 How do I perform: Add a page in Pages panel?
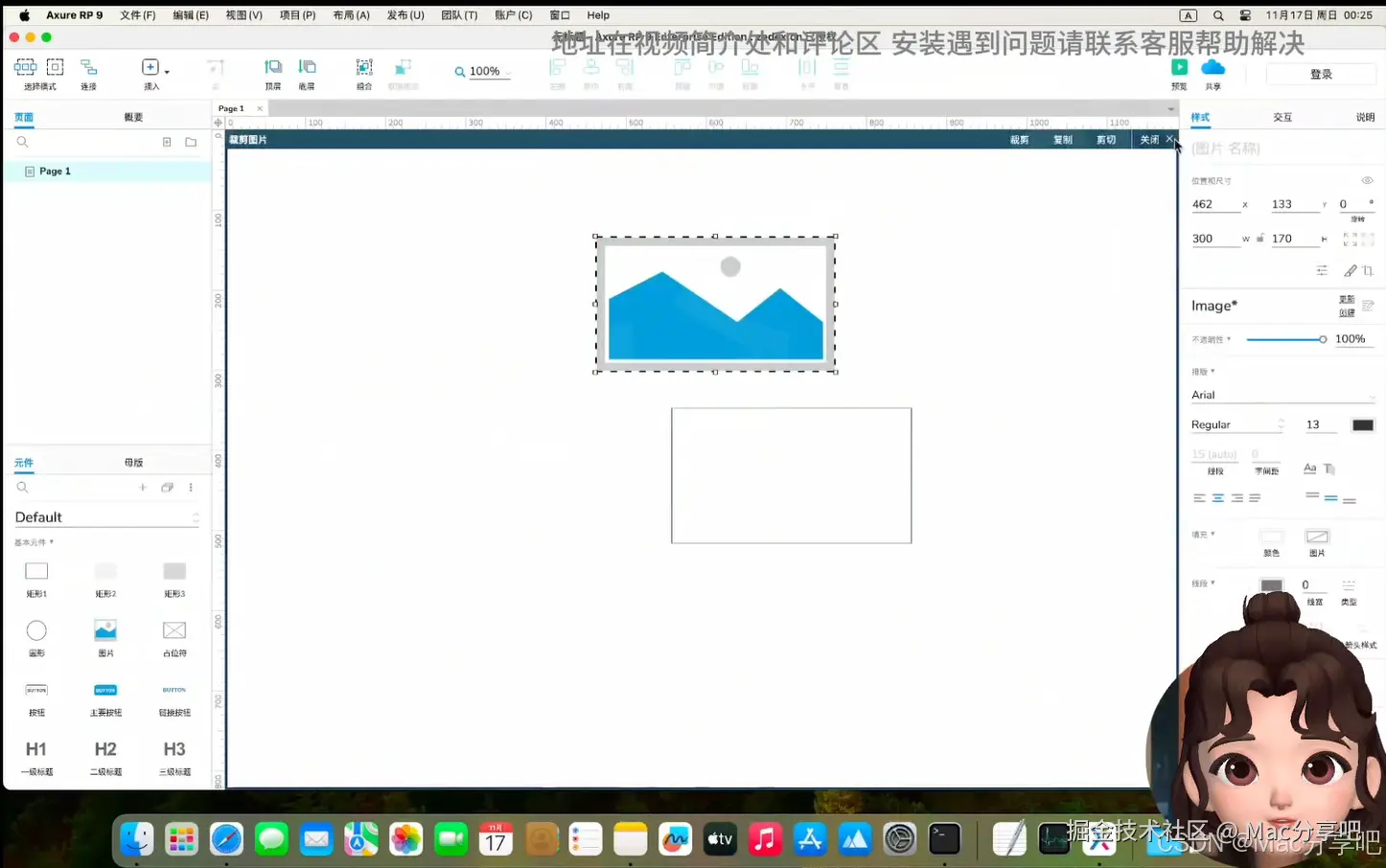tap(167, 142)
